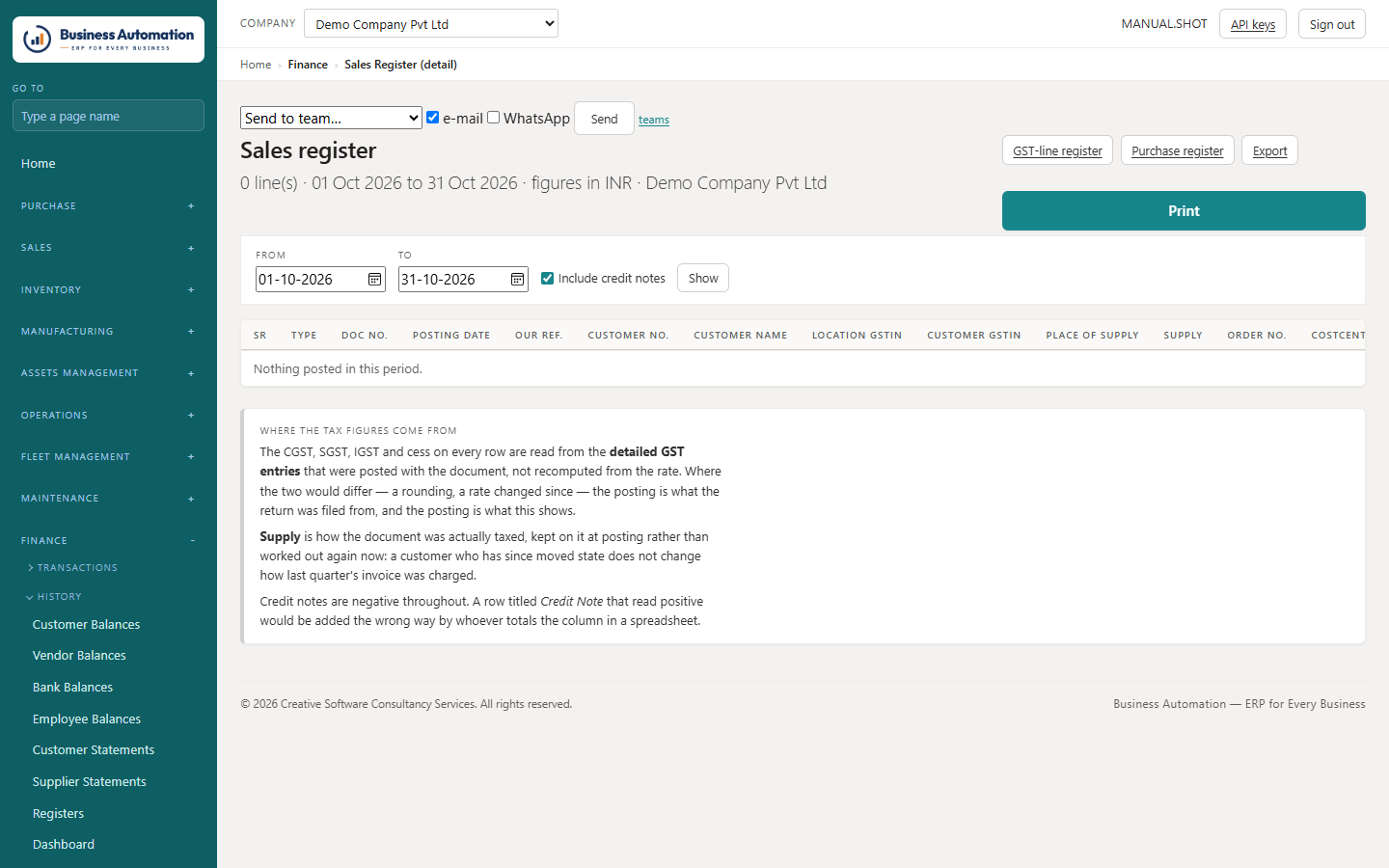The width and height of the screenshot is (1389, 868).
Task: Open the API keys page
Action: pyautogui.click(x=1253, y=24)
